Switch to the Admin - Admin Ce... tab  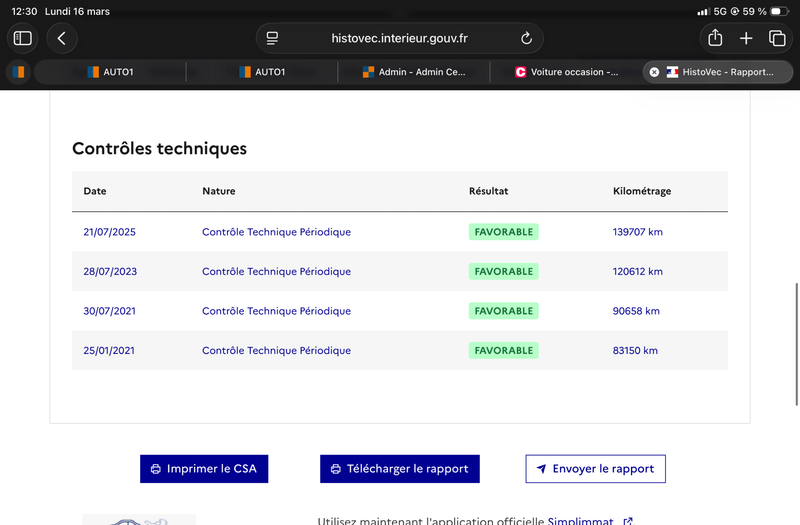tap(412, 72)
